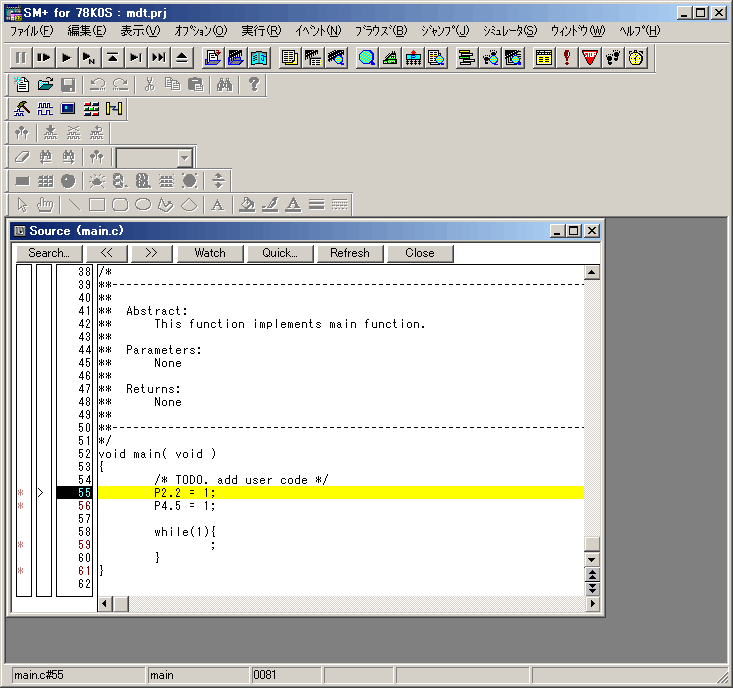Click the Return out of function icon
This screenshot has width=733, height=688.
tap(112, 58)
